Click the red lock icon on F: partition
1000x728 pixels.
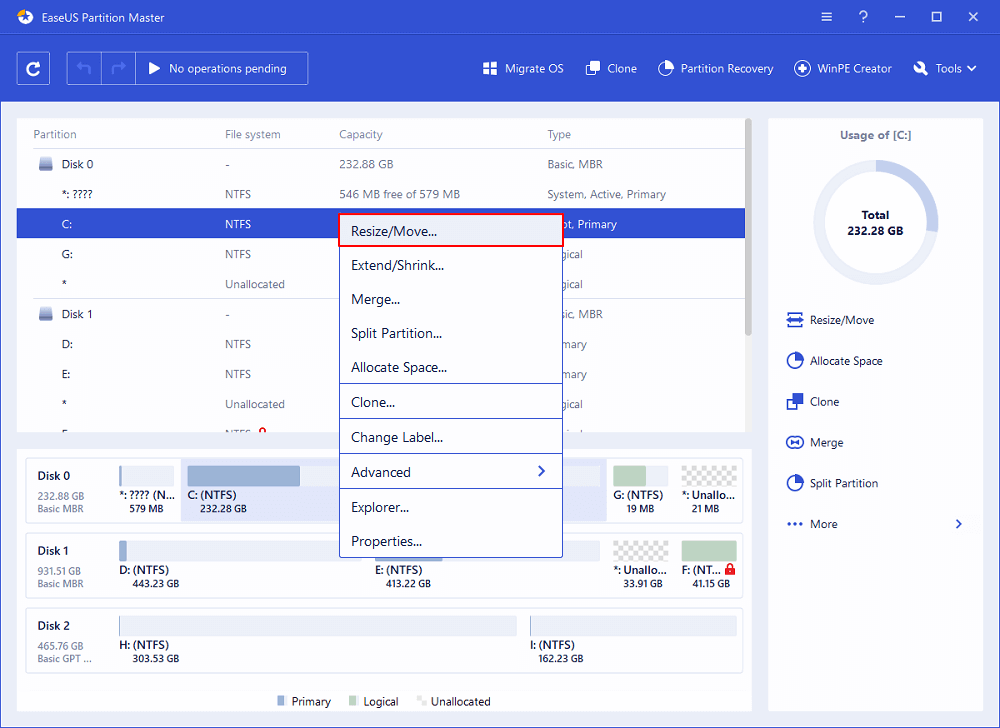[730, 569]
